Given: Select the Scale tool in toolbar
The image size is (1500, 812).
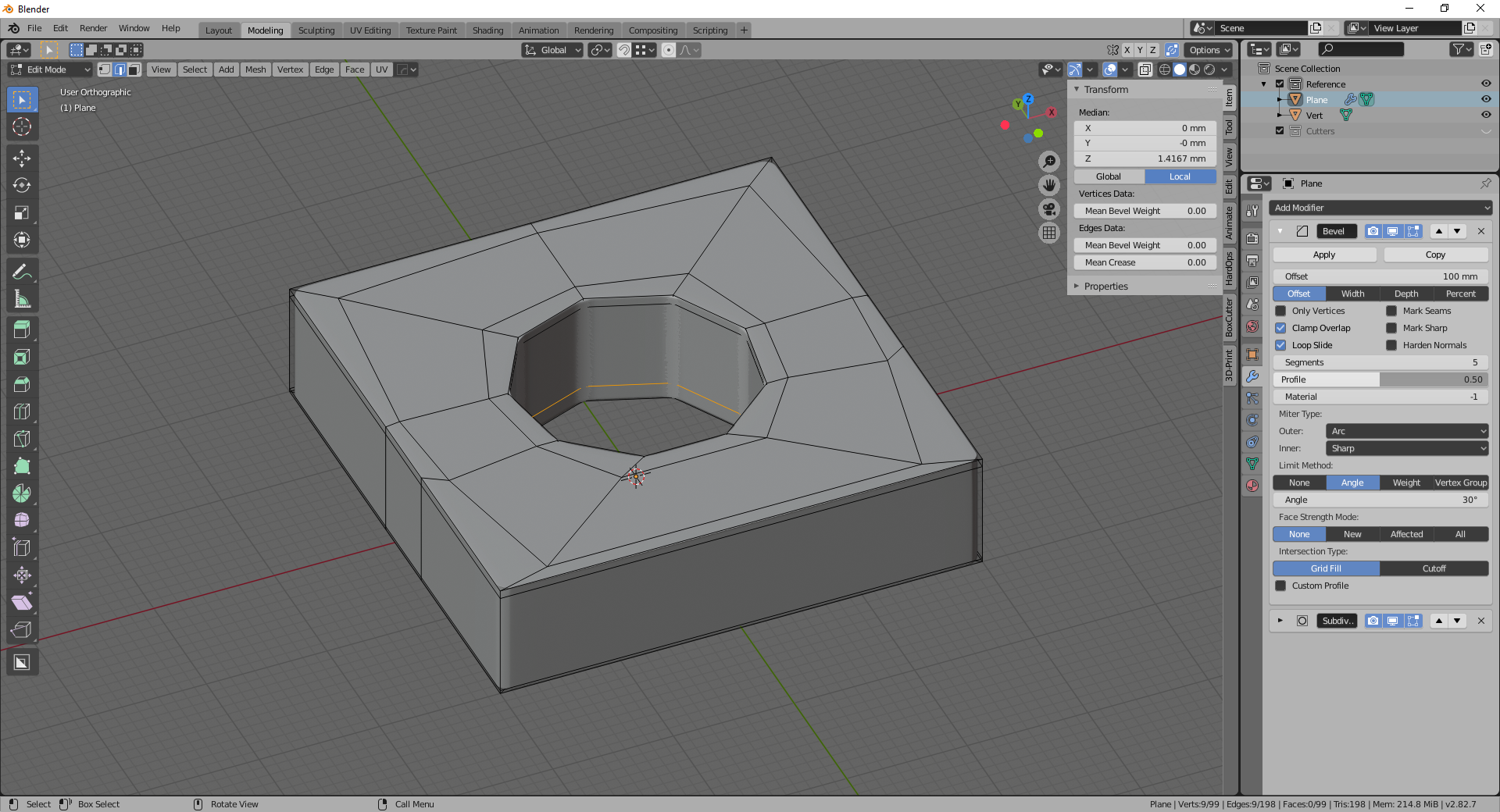Looking at the screenshot, I should [22, 213].
